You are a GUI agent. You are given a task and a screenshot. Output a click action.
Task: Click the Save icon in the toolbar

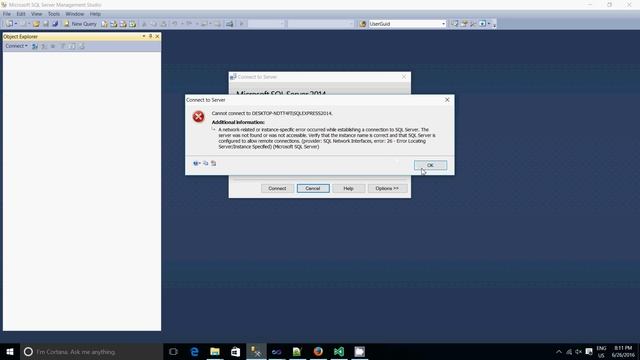[x=46, y=24]
